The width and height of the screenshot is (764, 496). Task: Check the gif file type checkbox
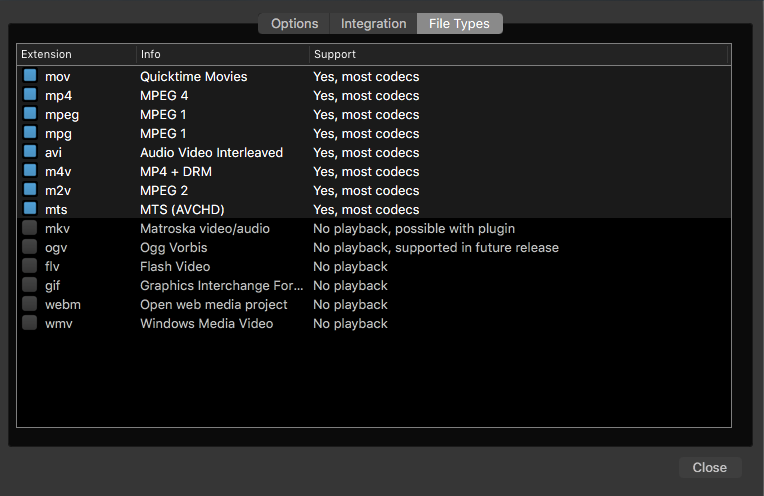30,285
